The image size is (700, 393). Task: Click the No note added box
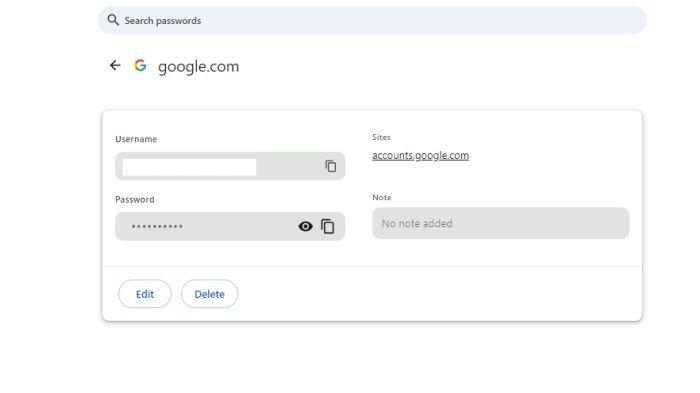500,223
